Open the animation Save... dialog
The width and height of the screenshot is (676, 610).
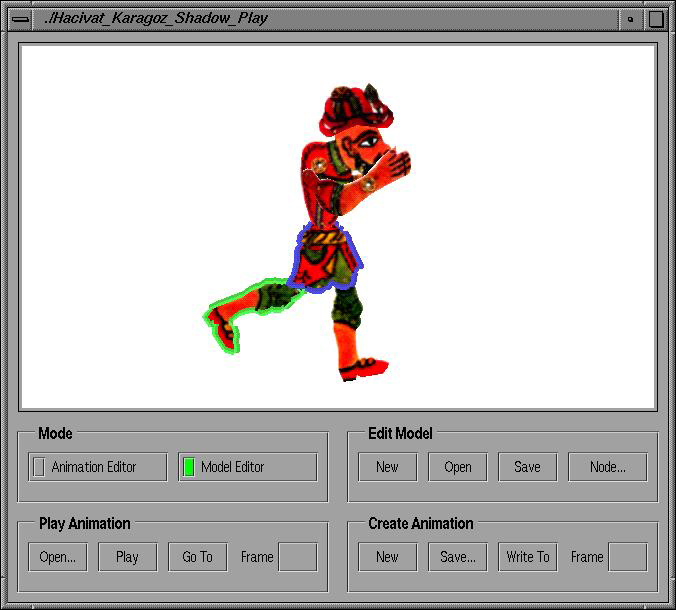click(457, 557)
